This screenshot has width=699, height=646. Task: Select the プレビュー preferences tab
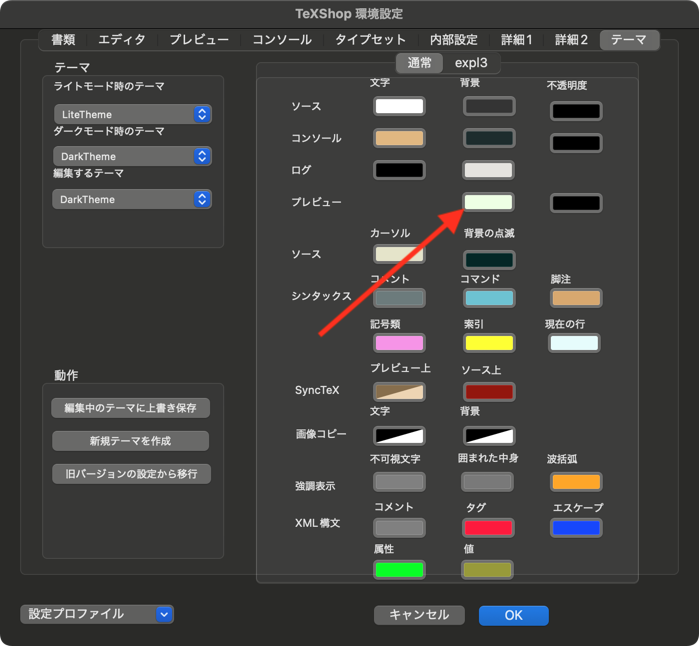pos(199,40)
